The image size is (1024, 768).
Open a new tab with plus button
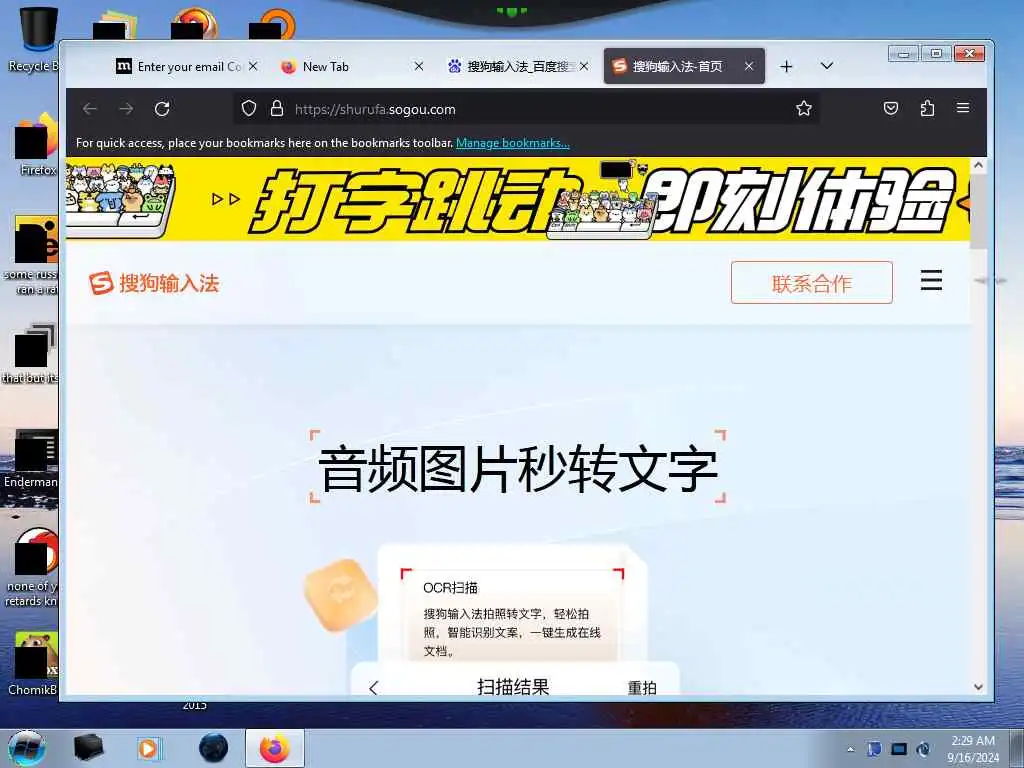(786, 67)
